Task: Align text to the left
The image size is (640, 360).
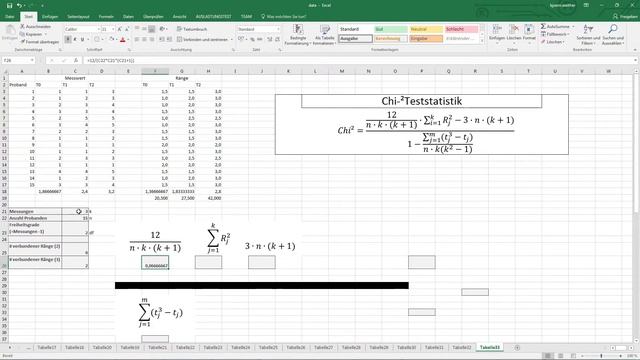Action: 137,40
